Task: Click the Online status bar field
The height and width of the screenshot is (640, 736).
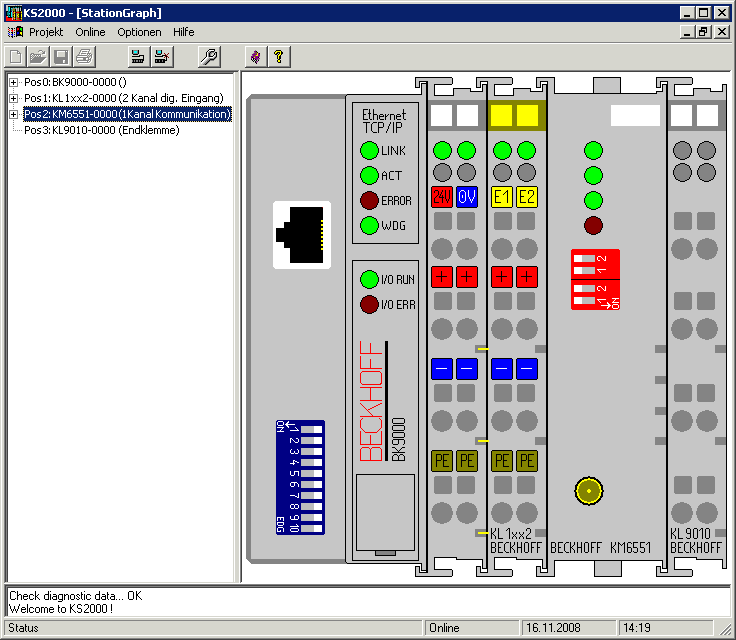Action: point(471,628)
